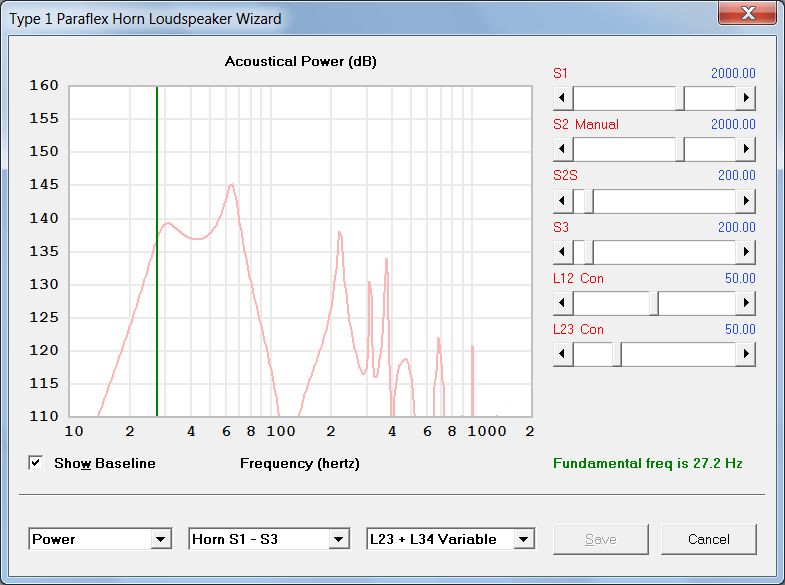Click the L23 Con slider right arrow

(745, 354)
